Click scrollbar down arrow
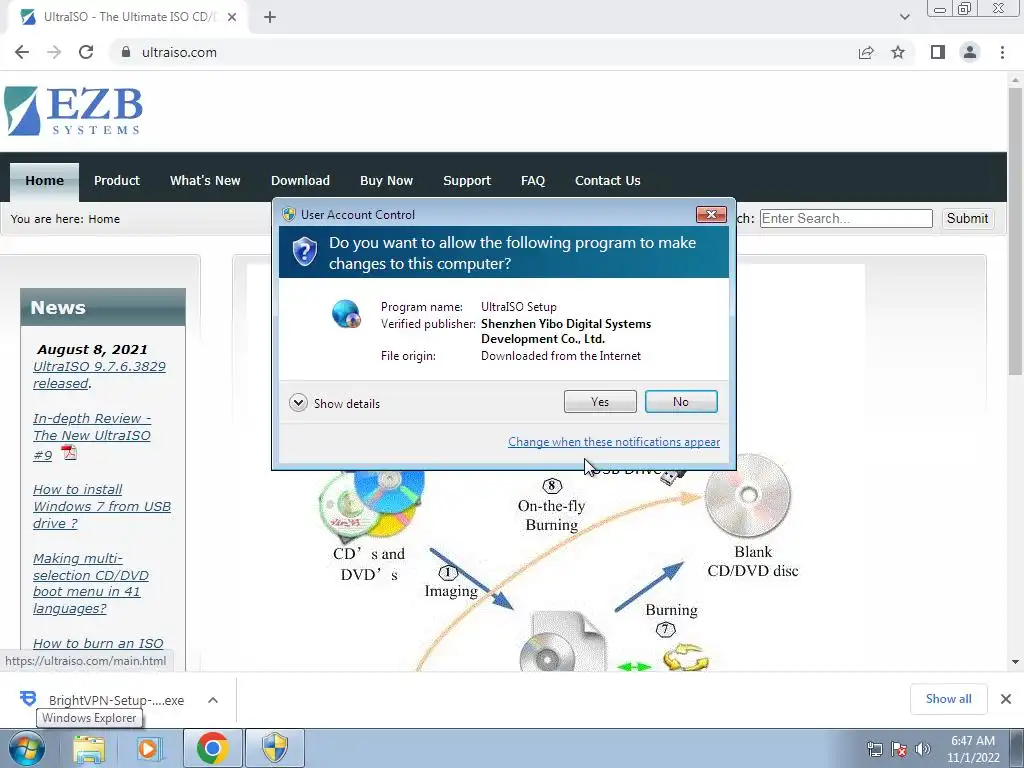The height and width of the screenshot is (768, 1024). 1015,662
